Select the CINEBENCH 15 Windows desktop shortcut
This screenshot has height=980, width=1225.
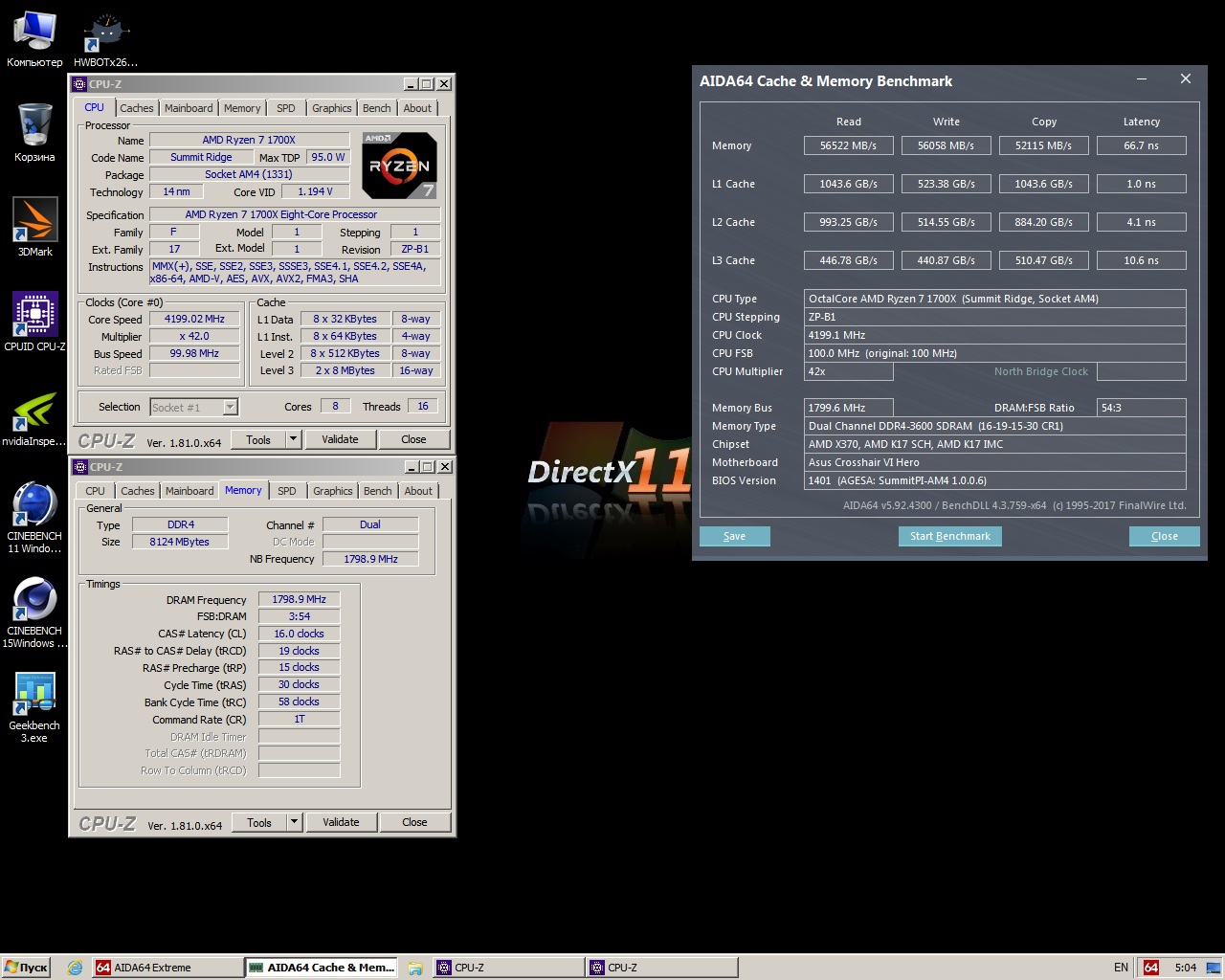click(x=34, y=612)
